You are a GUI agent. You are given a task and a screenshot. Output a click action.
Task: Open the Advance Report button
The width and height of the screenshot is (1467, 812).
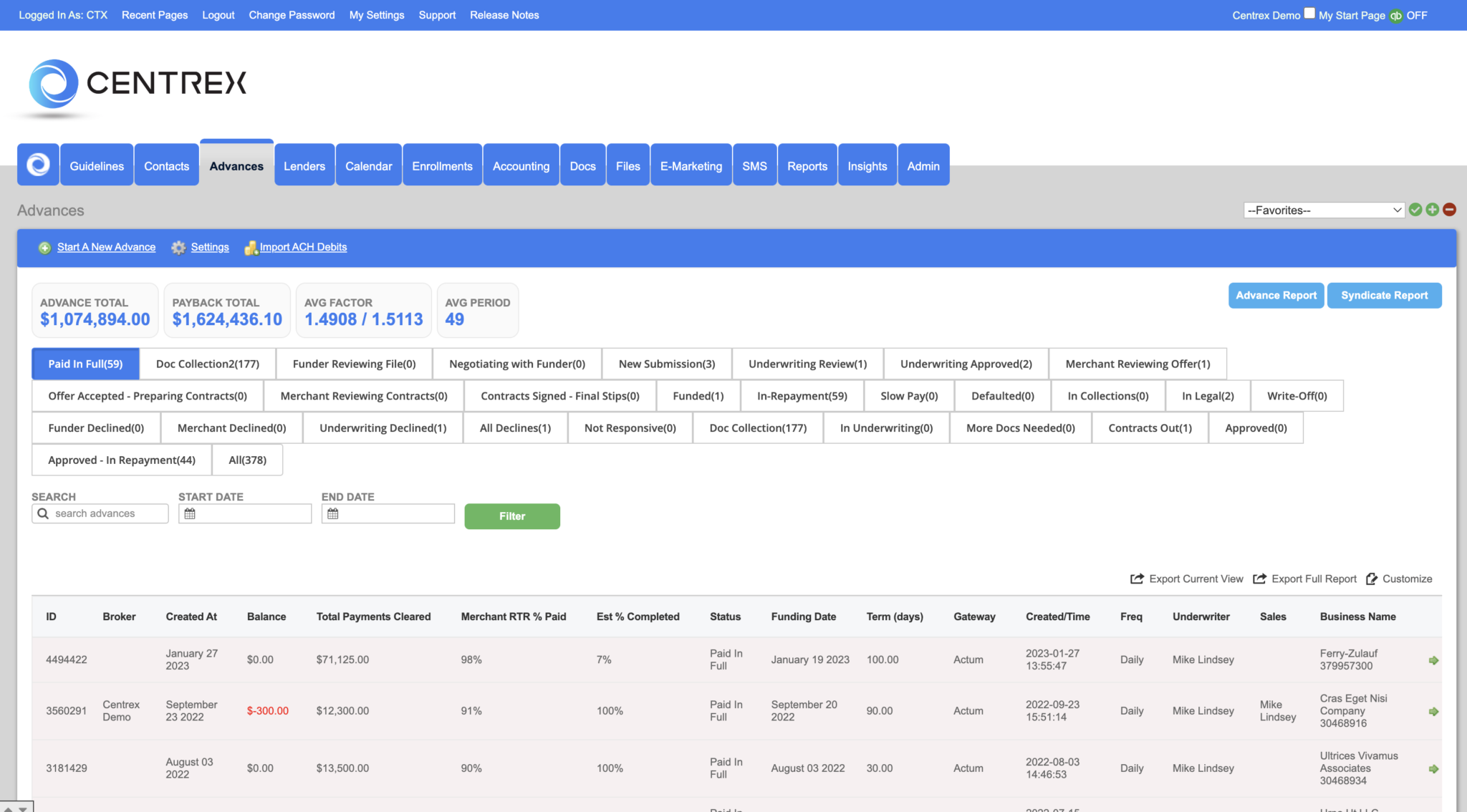coord(1276,296)
